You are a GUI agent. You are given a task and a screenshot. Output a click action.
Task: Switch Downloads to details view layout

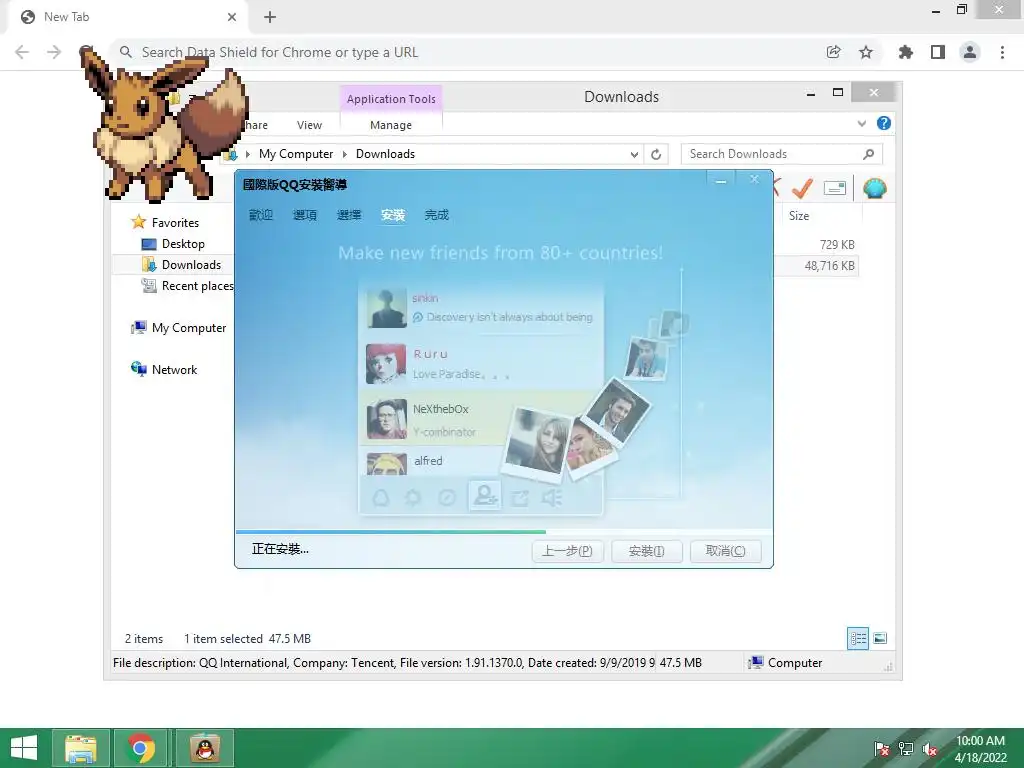(x=858, y=638)
